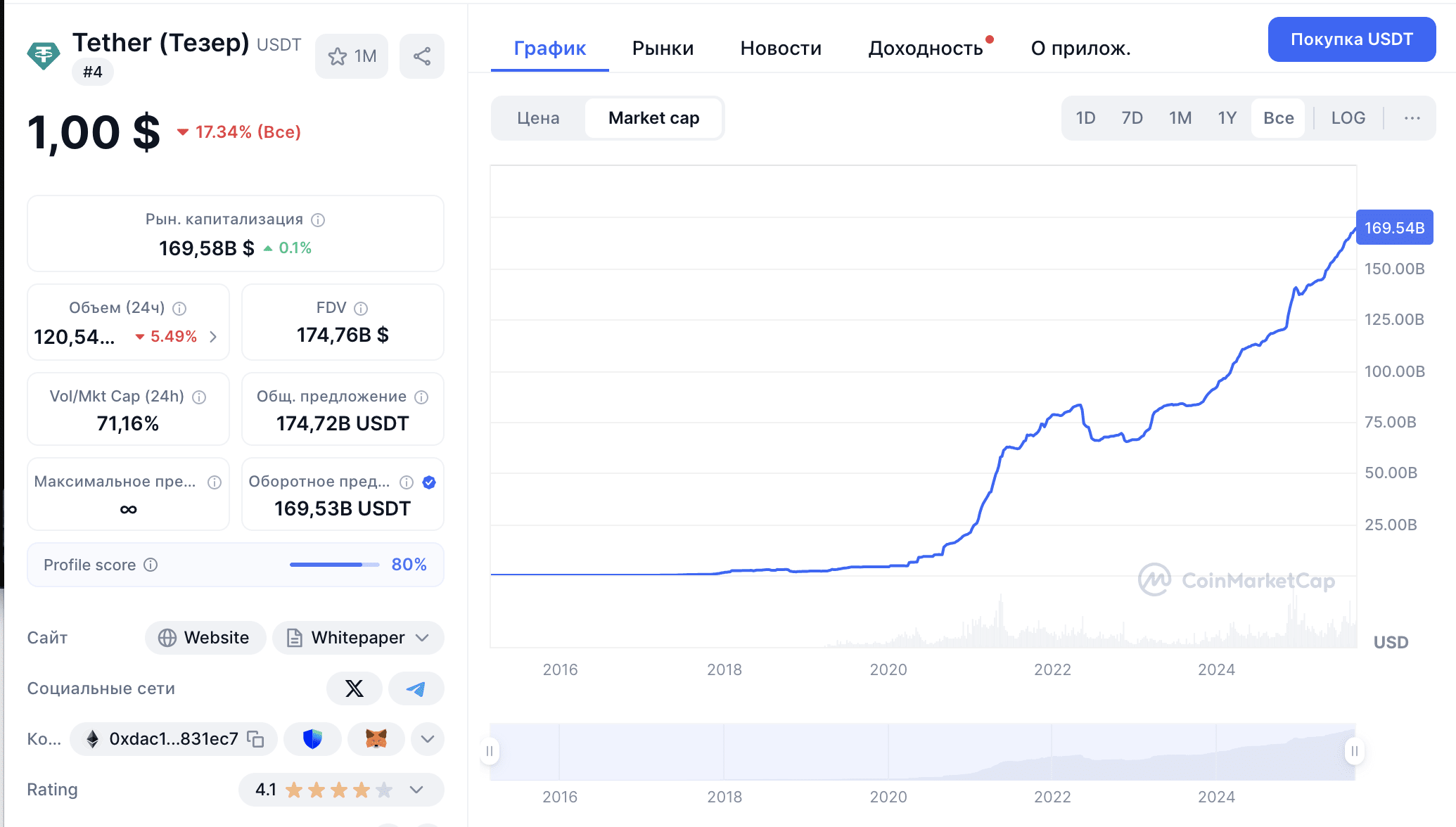Click the blue shield explorer icon
This screenshot has height=827, width=1456.
pos(312,739)
